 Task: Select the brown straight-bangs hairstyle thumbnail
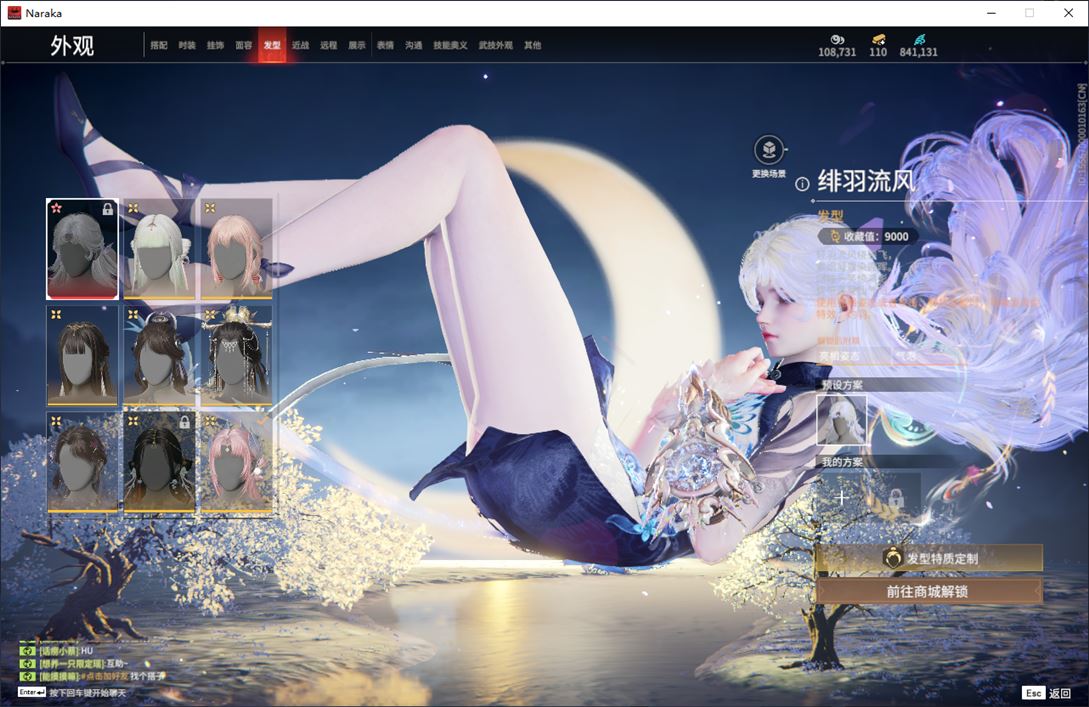[82, 356]
